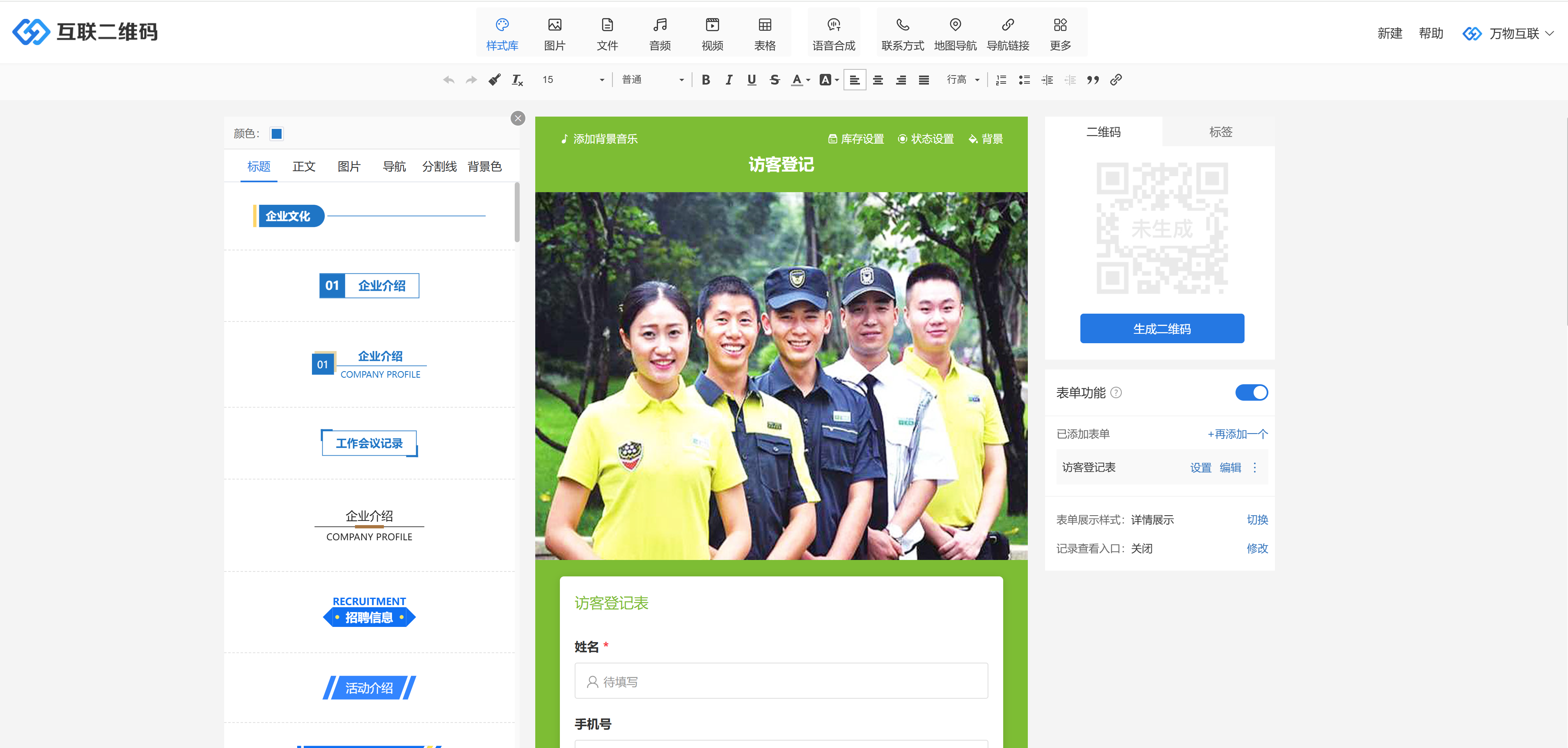Toggle underline formatting
The height and width of the screenshot is (748, 1568).
click(x=751, y=80)
